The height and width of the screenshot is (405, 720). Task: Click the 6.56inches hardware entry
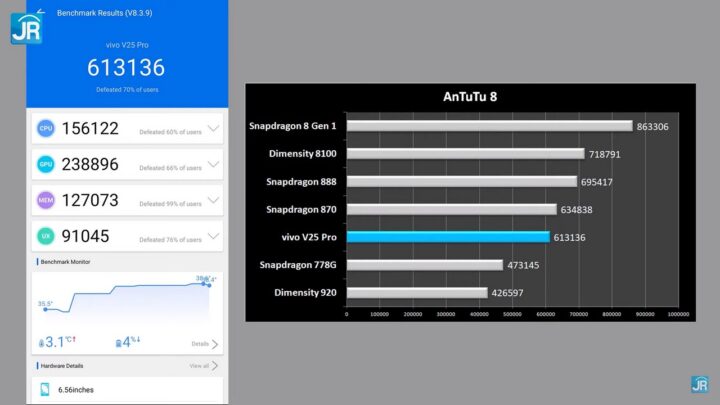point(76,390)
